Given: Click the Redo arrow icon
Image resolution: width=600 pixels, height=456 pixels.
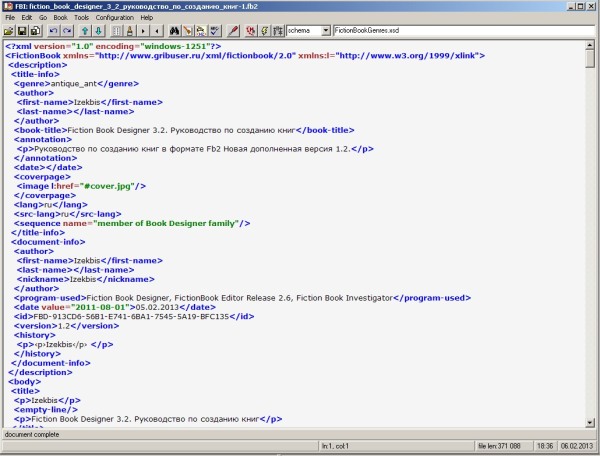Looking at the screenshot, I should tap(66, 31).
